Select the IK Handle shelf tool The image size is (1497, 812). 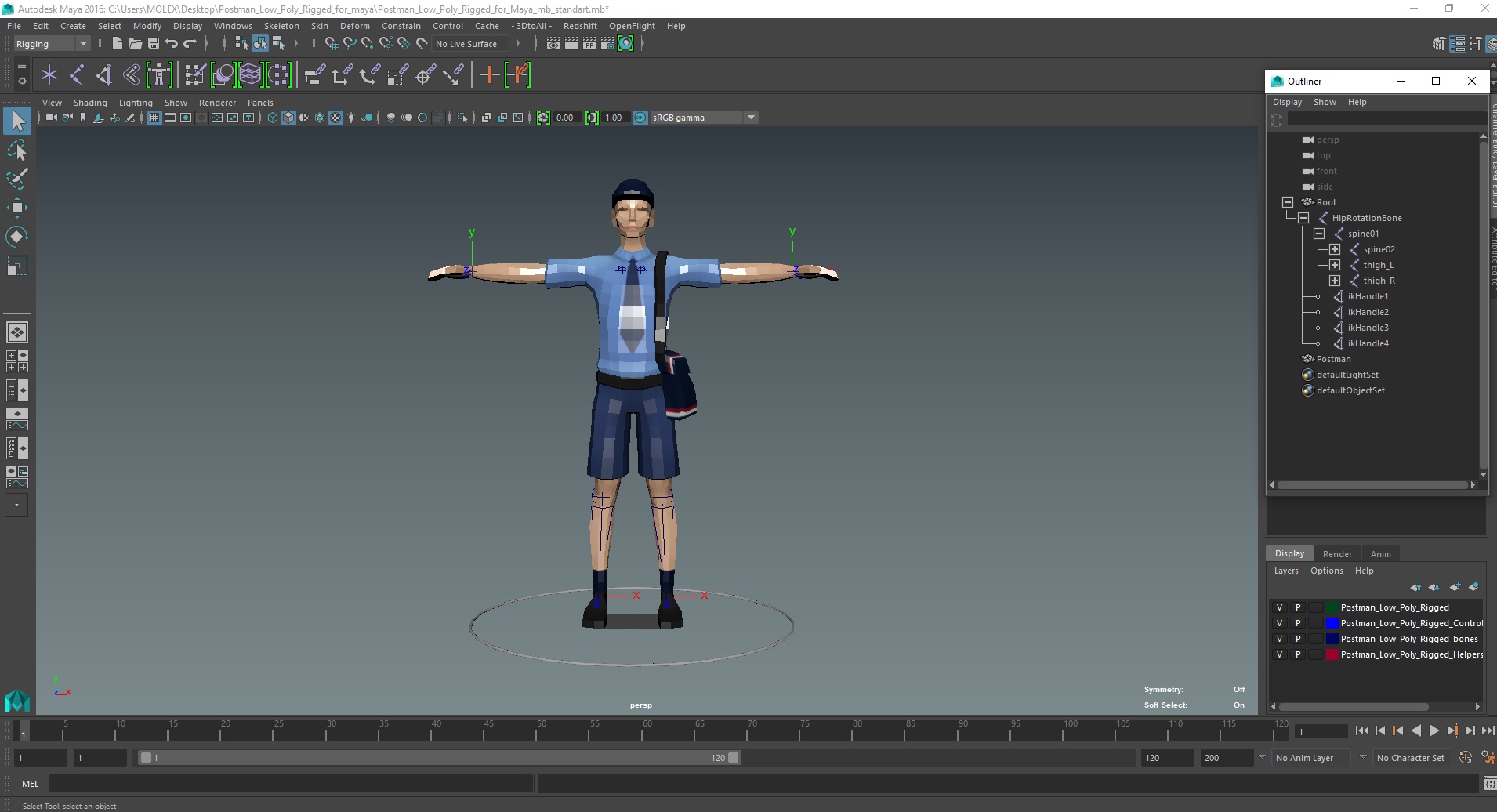point(103,75)
